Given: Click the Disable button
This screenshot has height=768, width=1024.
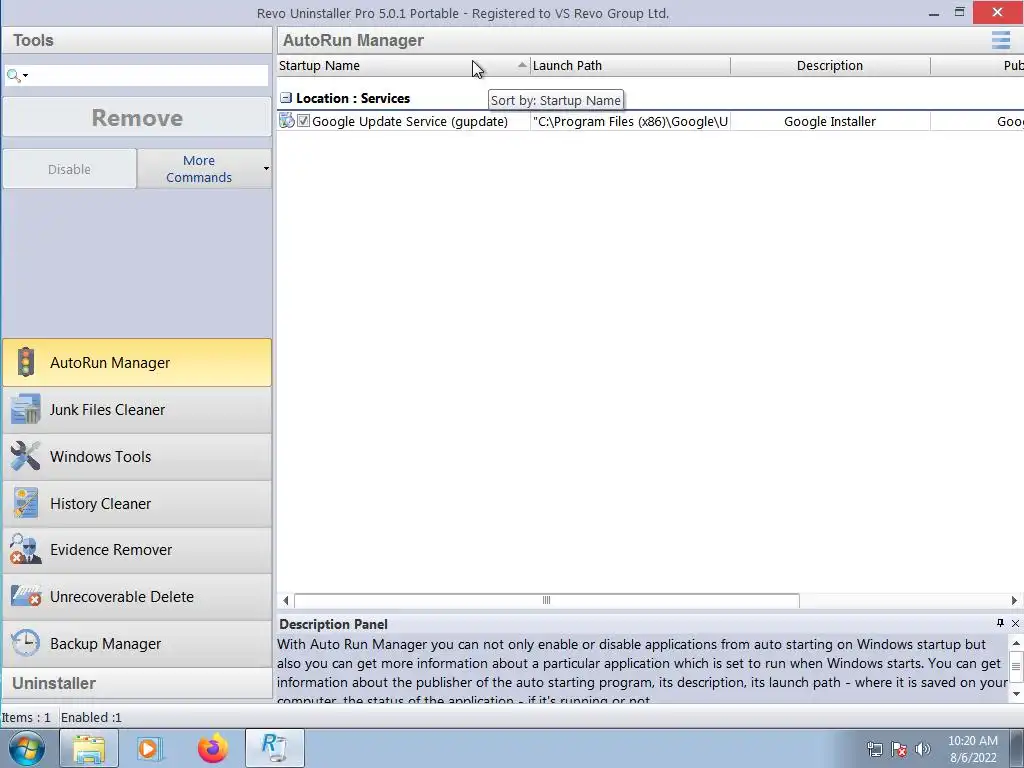Looking at the screenshot, I should (69, 169).
